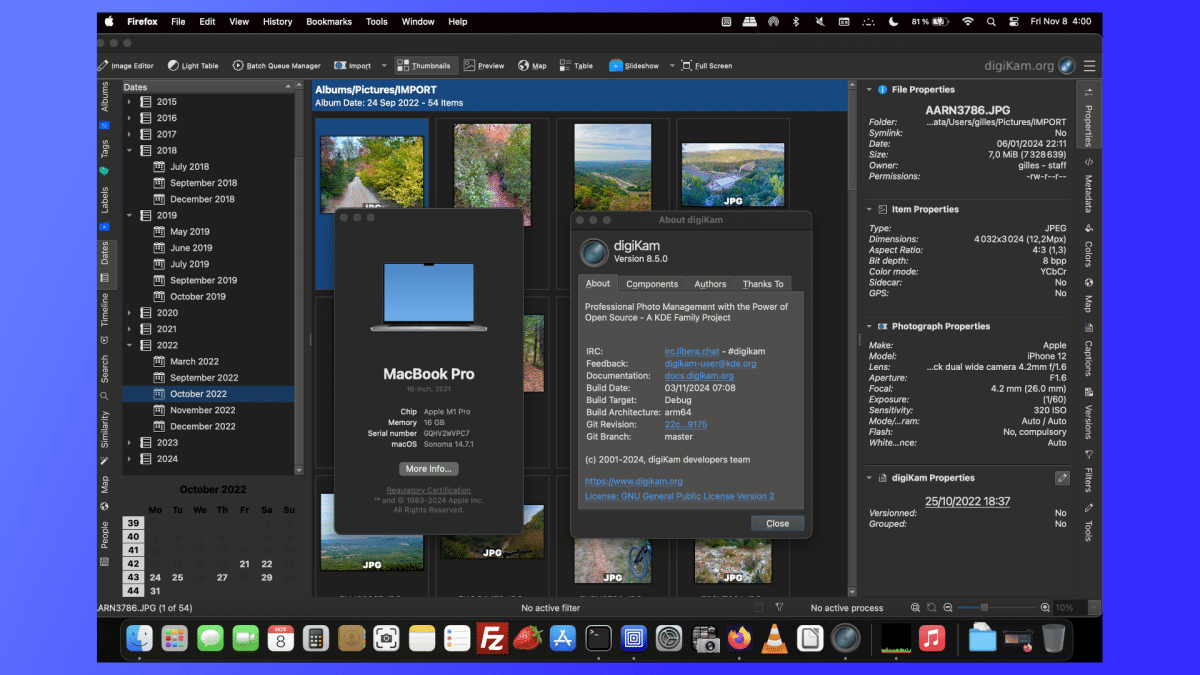The height and width of the screenshot is (675, 1200).
Task: Start Slideshow from toolbar
Action: pyautogui.click(x=634, y=66)
